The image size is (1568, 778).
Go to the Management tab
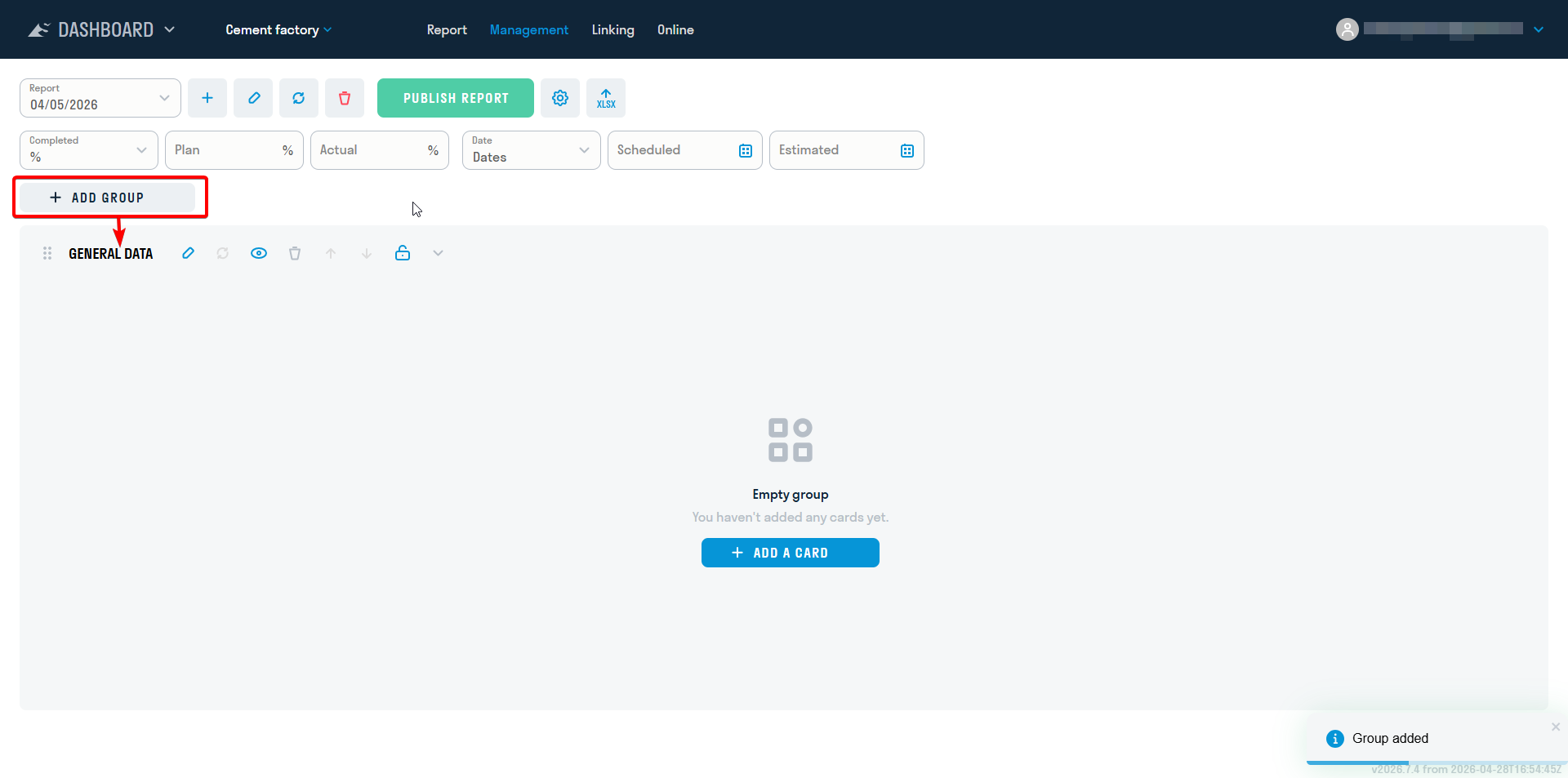point(529,29)
